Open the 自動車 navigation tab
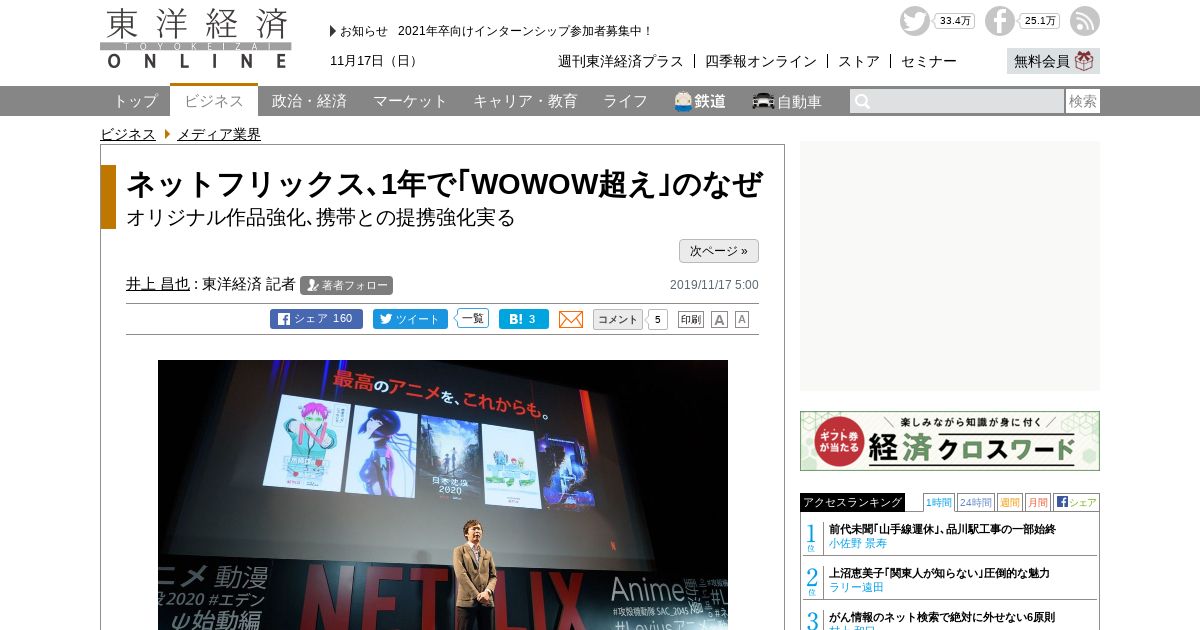The width and height of the screenshot is (1200, 630). click(x=787, y=101)
